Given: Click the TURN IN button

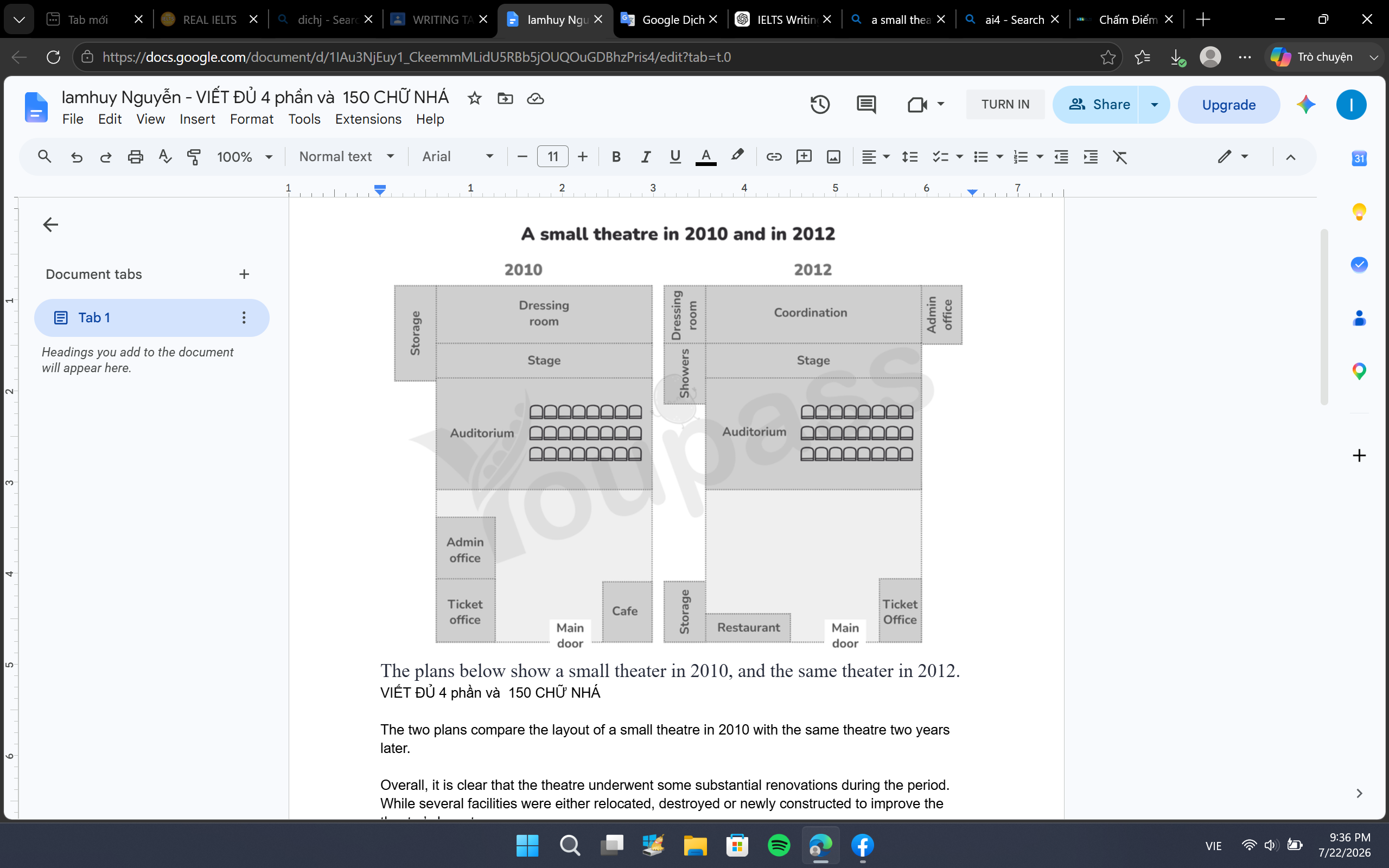Looking at the screenshot, I should [x=1005, y=105].
